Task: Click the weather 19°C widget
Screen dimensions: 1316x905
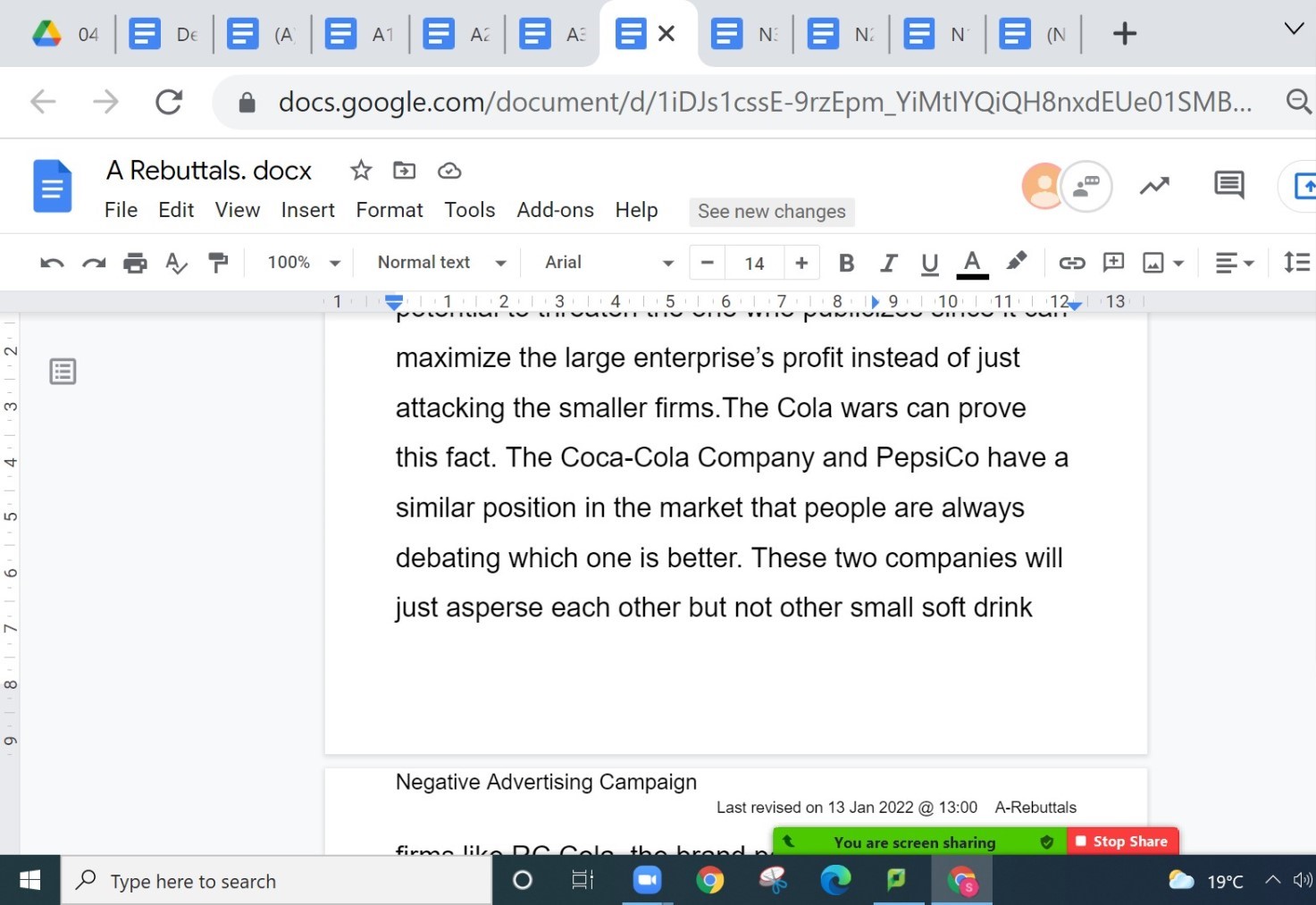Action: (x=1206, y=881)
